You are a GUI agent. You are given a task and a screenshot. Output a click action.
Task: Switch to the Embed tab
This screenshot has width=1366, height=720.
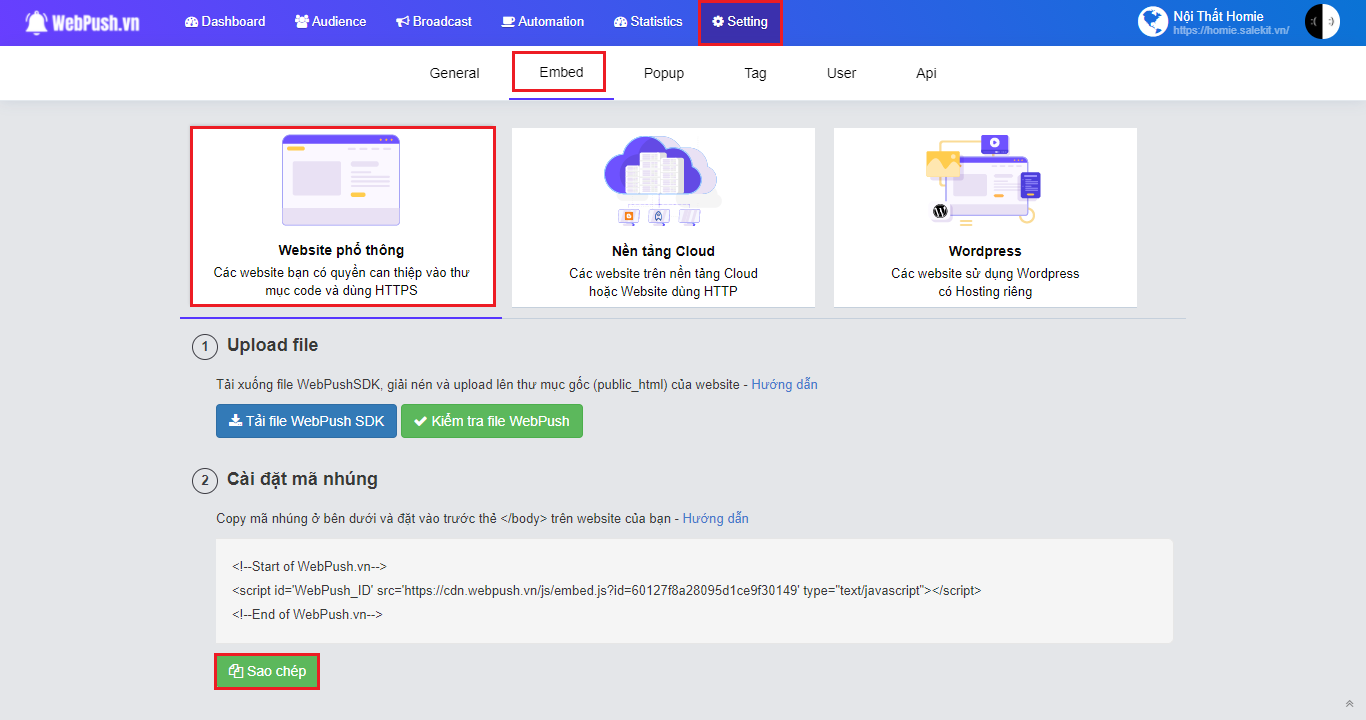561,72
